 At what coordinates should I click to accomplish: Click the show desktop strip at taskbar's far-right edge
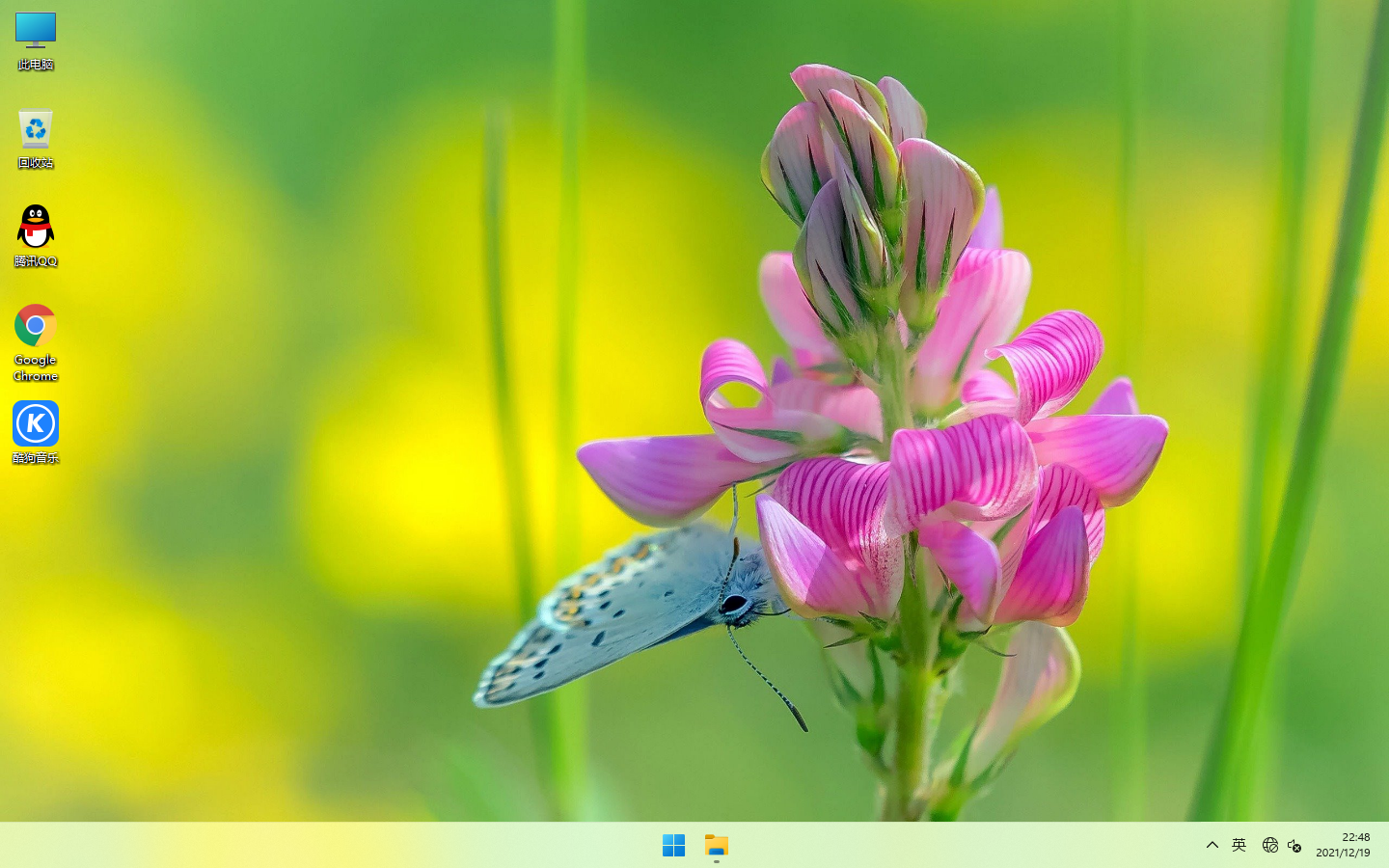point(1385,846)
